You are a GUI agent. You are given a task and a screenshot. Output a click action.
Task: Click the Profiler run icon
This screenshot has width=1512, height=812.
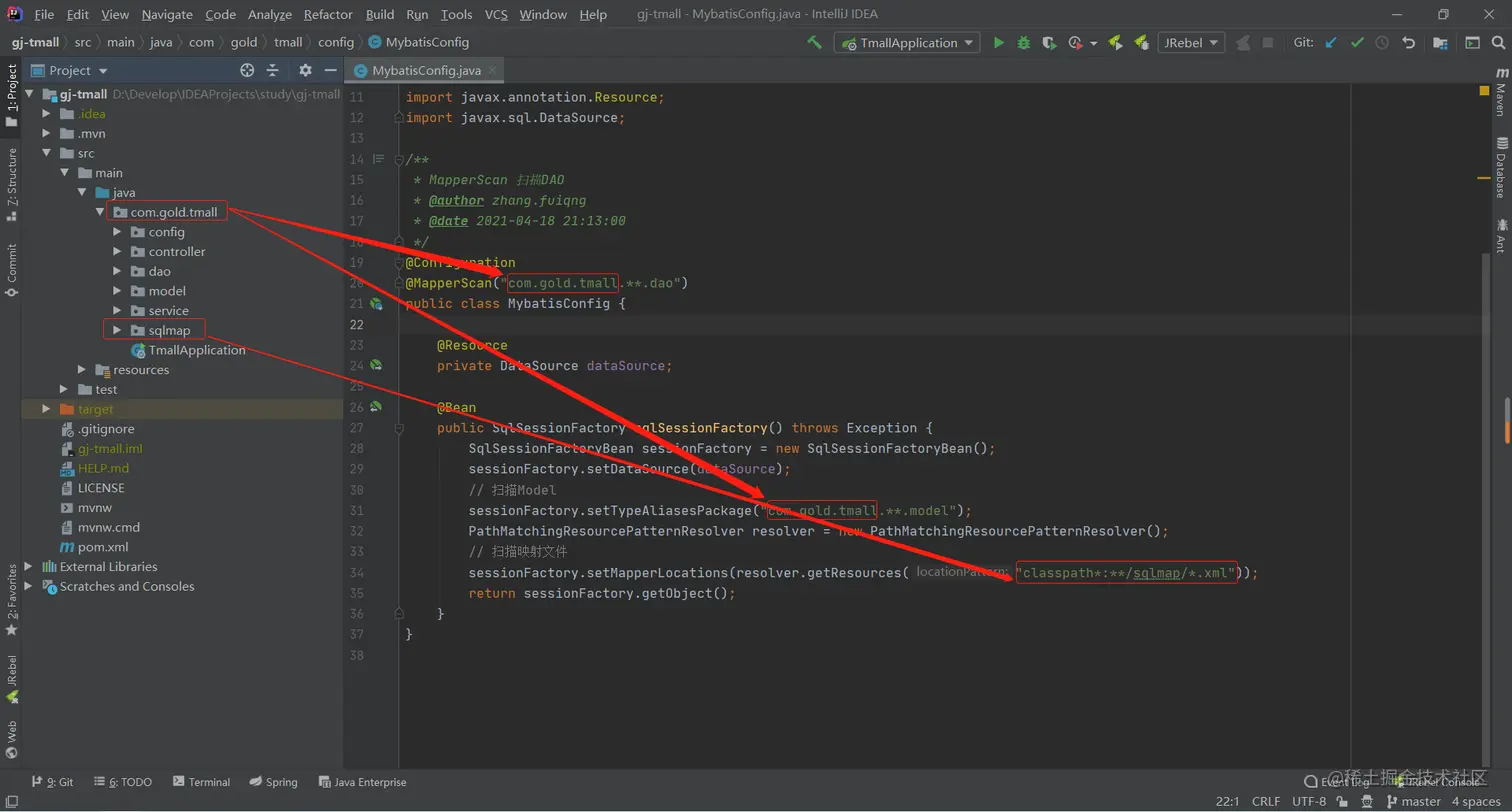point(1075,43)
